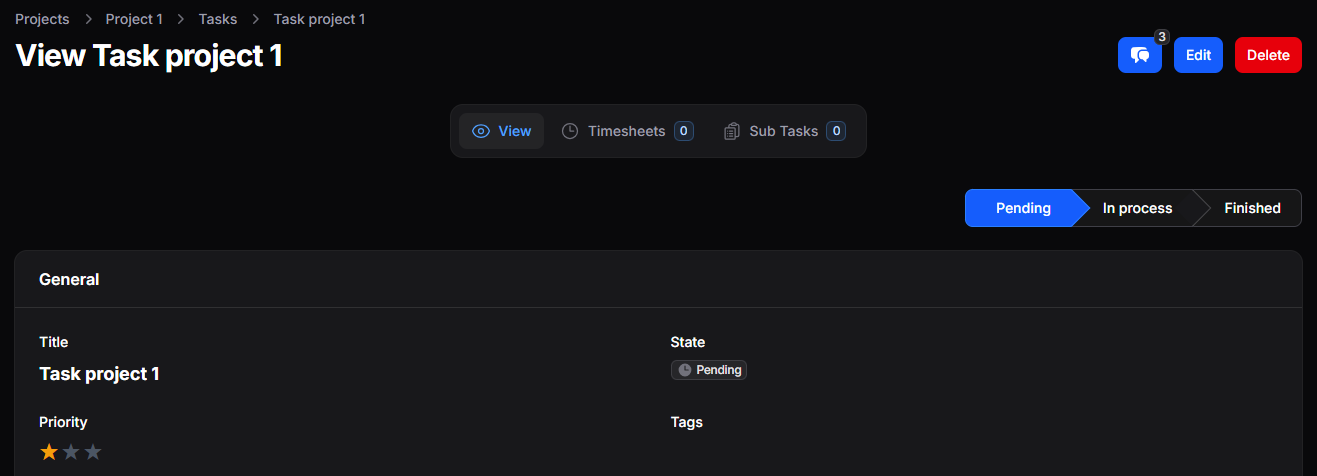The image size is (1317, 476).
Task: Set priority to three stars
Action: pyautogui.click(x=93, y=452)
